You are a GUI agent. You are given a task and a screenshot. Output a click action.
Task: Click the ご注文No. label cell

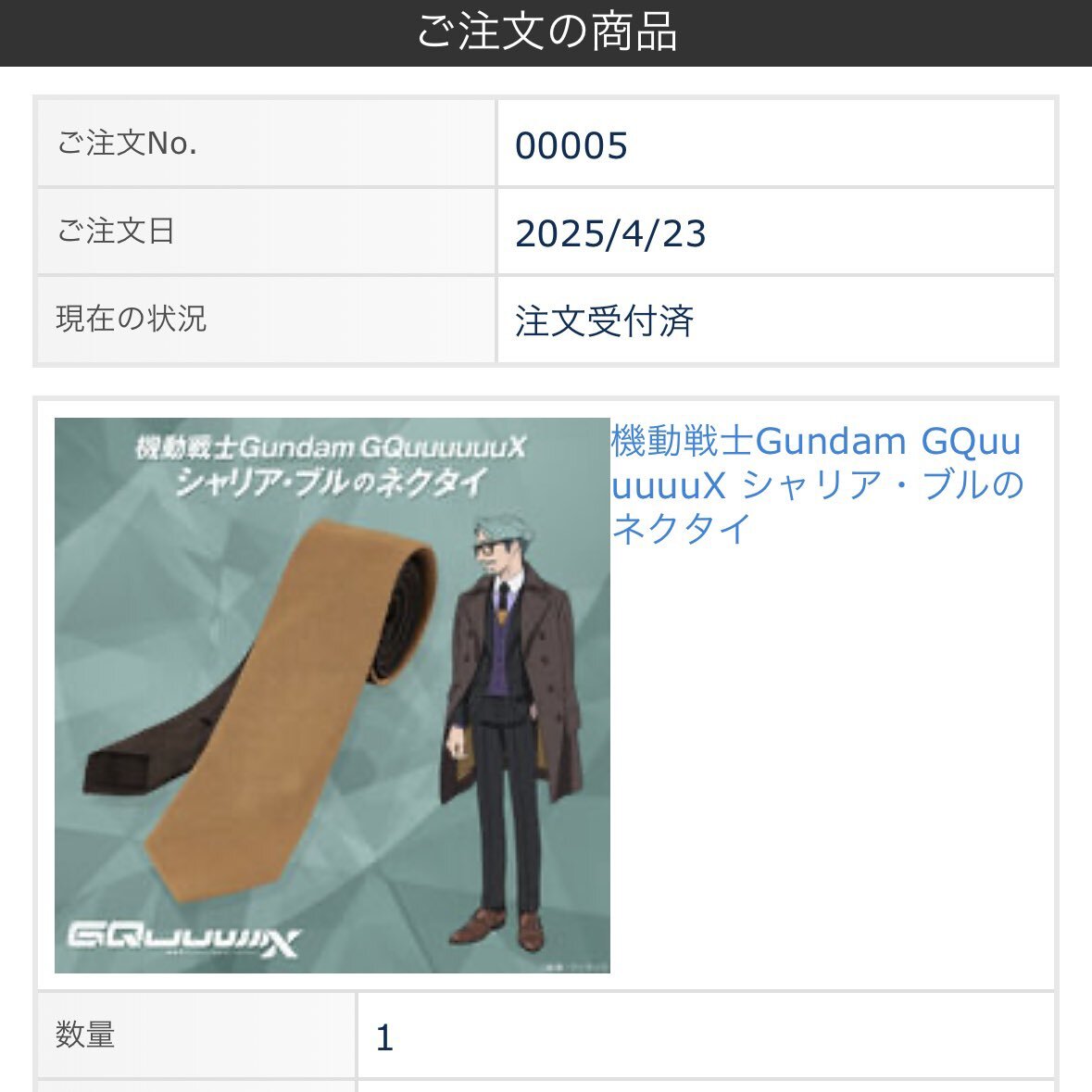click(266, 144)
